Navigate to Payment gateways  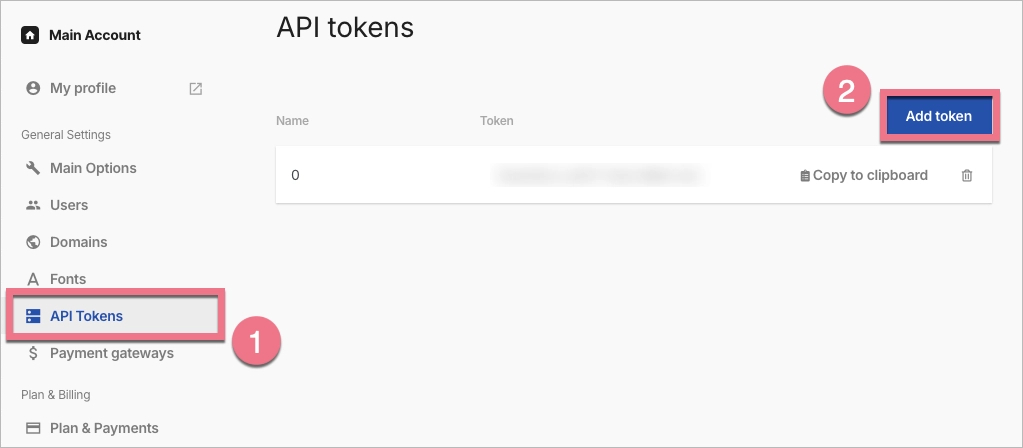pyautogui.click(x=112, y=353)
